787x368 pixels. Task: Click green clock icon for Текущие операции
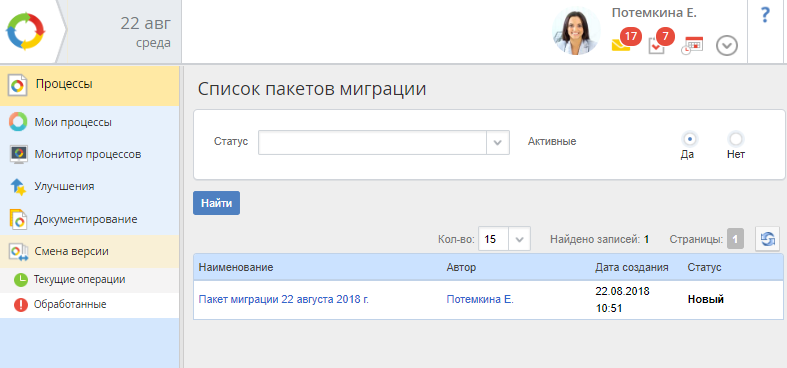[21, 280]
